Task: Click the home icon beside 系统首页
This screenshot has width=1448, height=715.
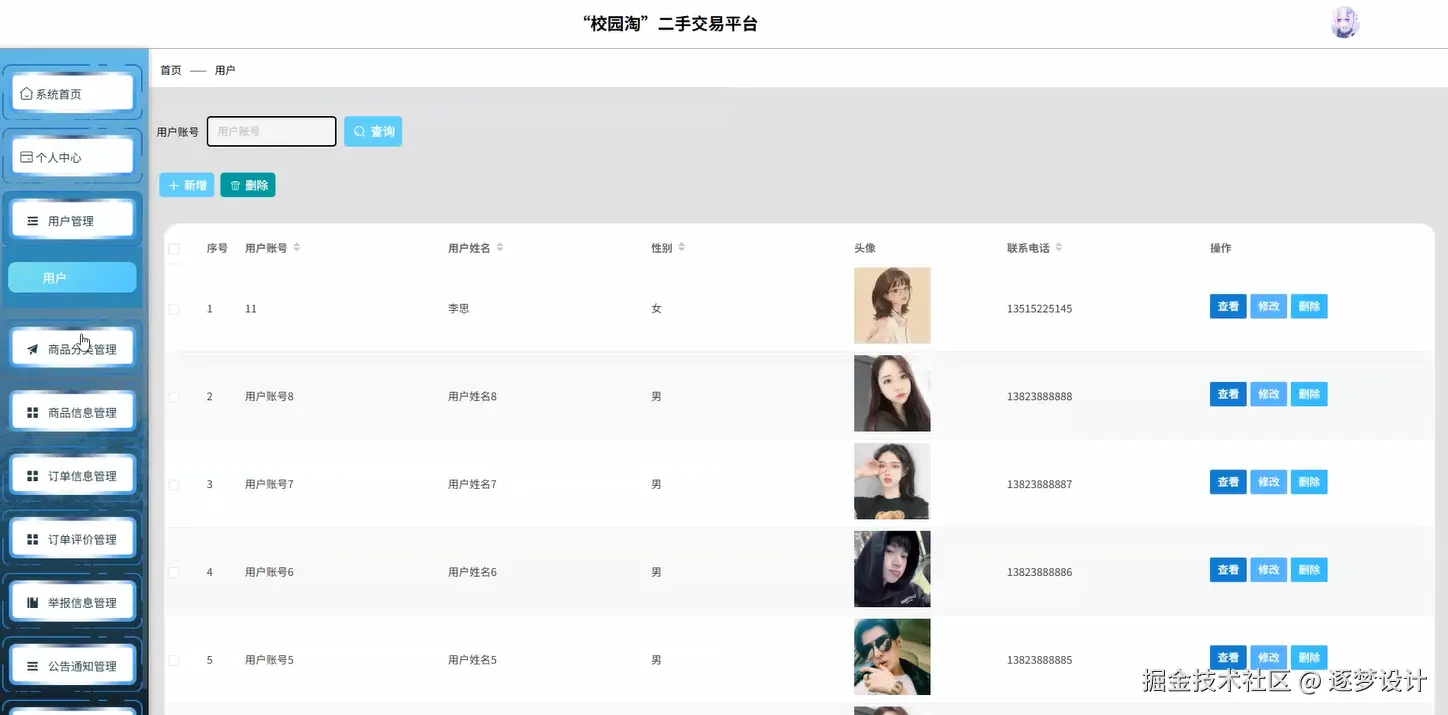Action: [27, 94]
